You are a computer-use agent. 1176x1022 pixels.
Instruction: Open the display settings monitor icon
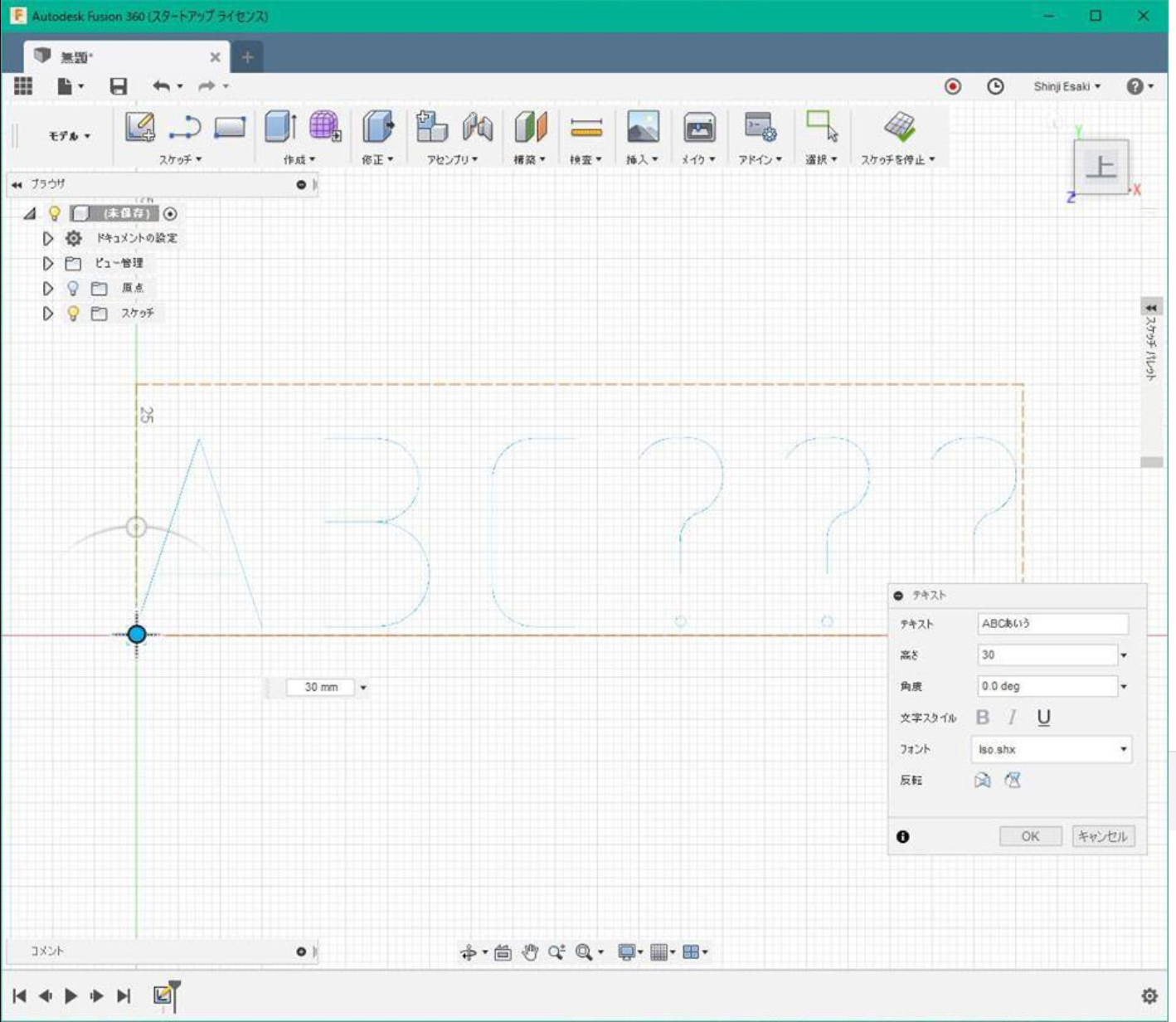(x=626, y=952)
